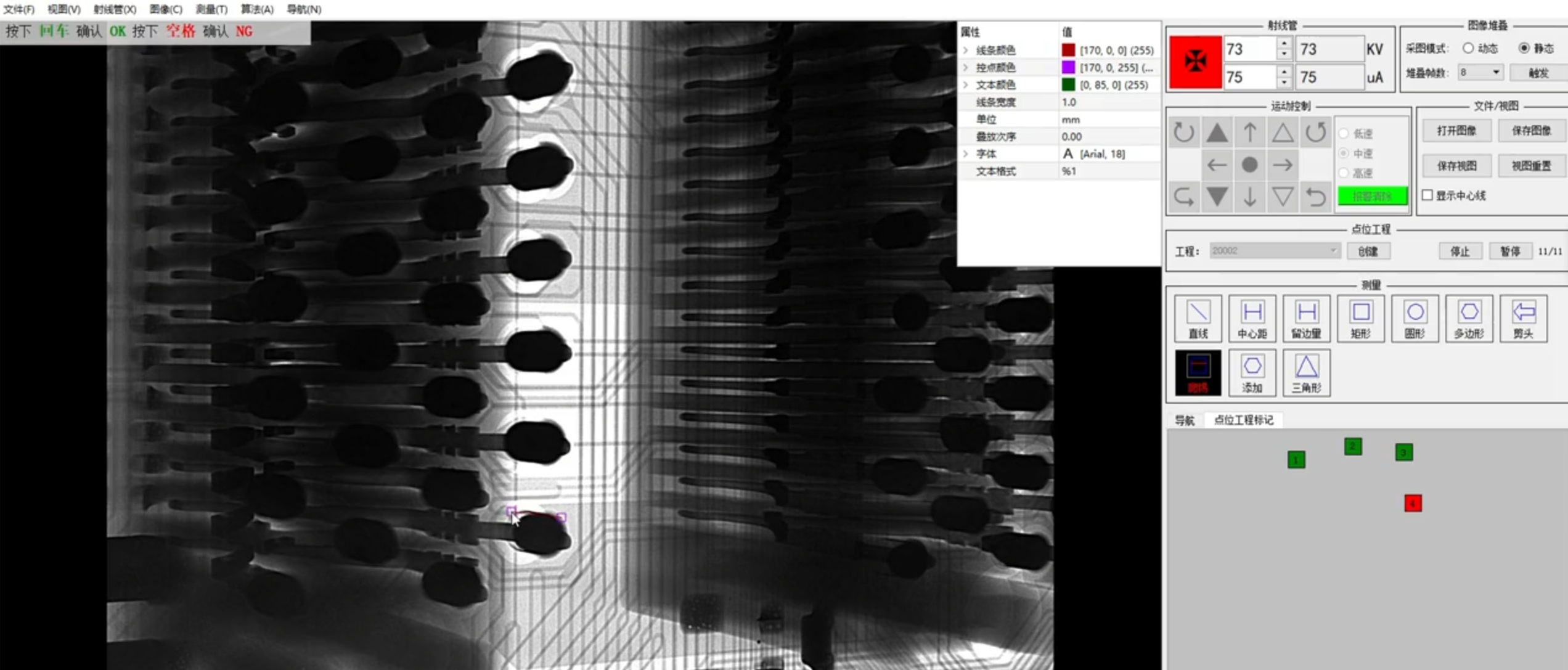Select the 多边形 polygon measurement tool
This screenshot has height=670, width=1568.
[x=1469, y=319]
